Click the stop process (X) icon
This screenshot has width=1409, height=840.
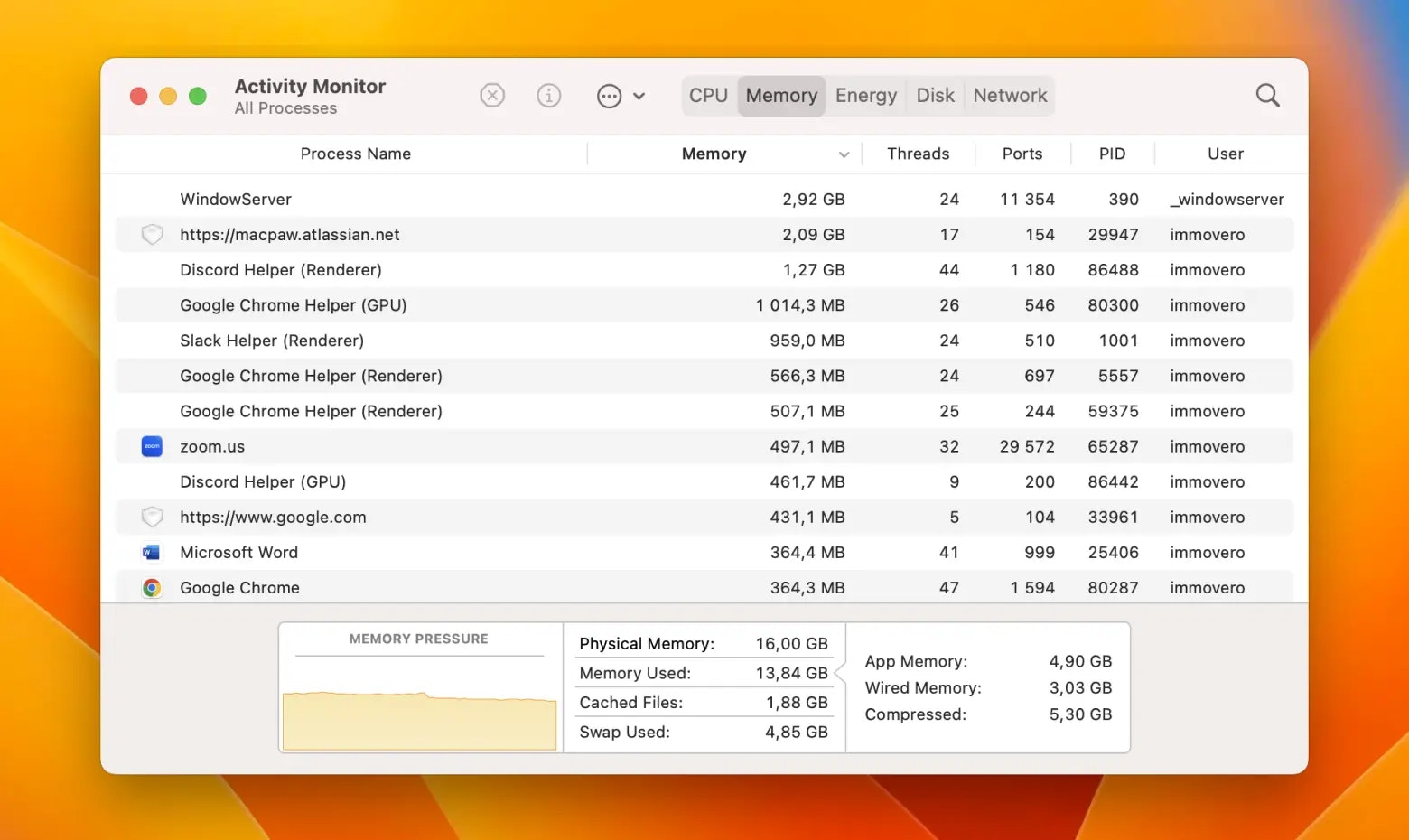tap(492, 95)
